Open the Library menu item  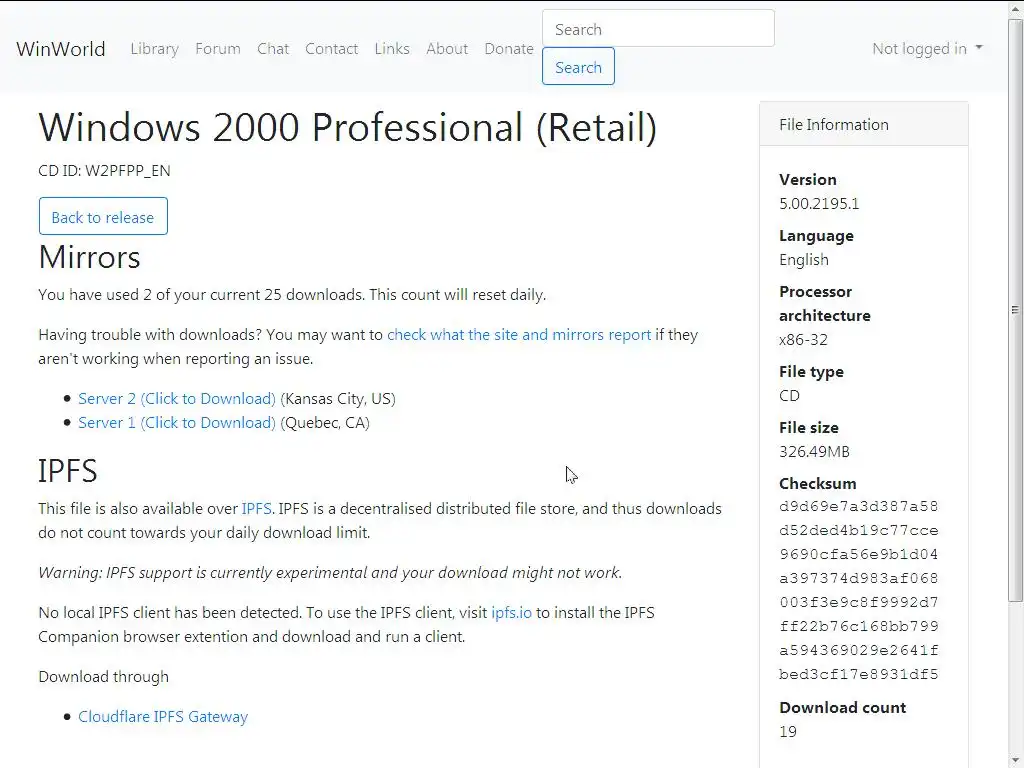[154, 49]
